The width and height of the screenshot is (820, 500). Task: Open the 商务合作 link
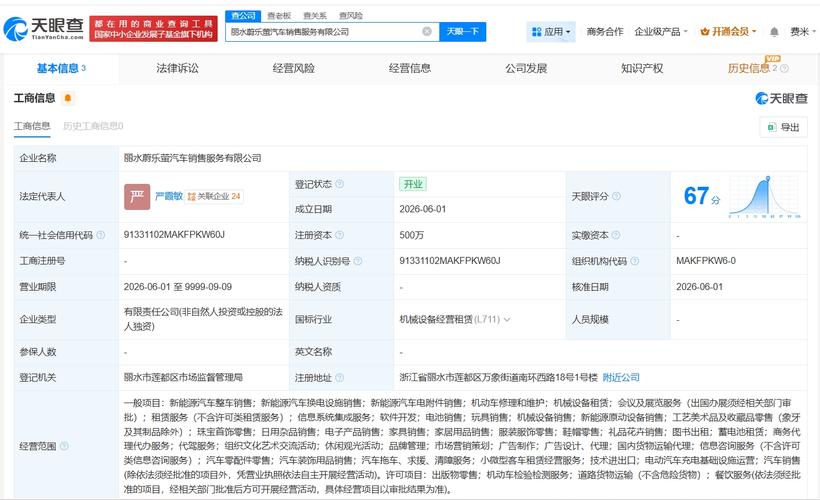click(x=605, y=32)
